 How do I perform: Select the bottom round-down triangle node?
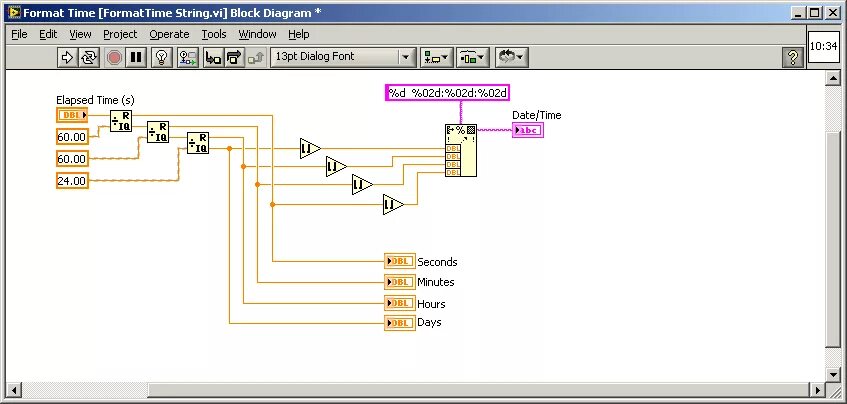tap(392, 205)
